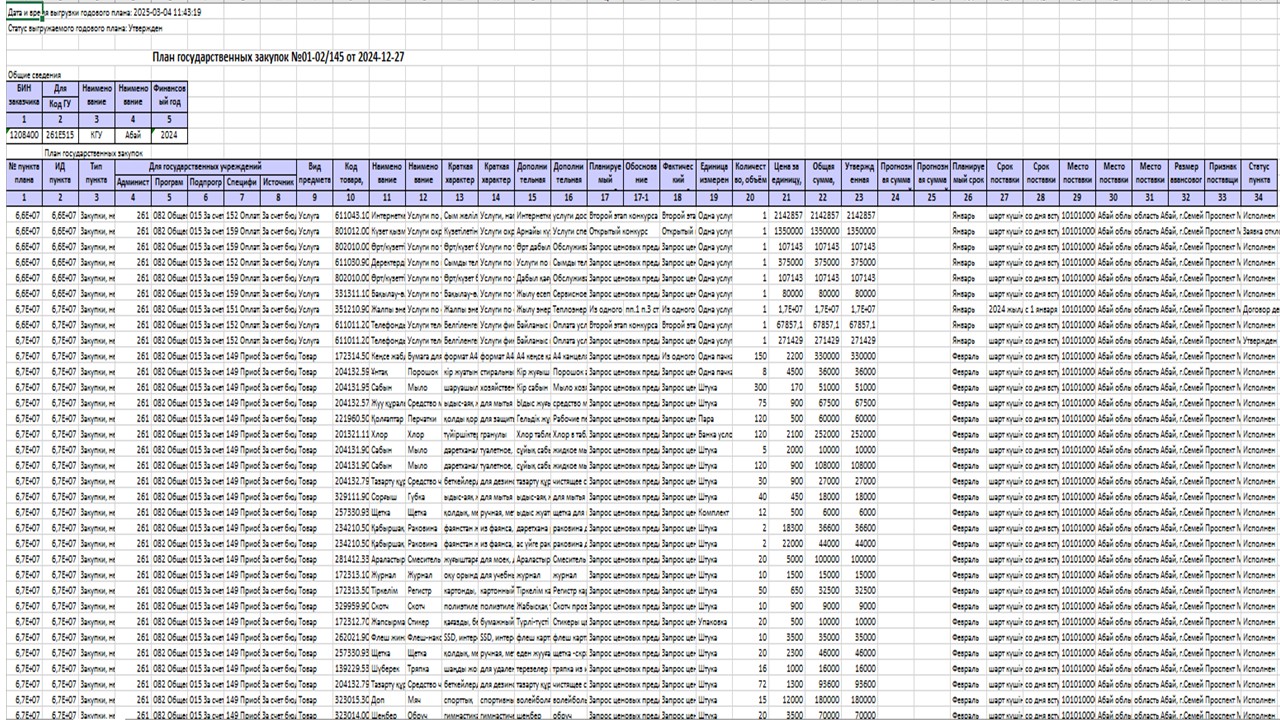Click the 'Общая сумма,' column header
Image resolution: width=1280 pixels, height=720 pixels.
pos(823,173)
